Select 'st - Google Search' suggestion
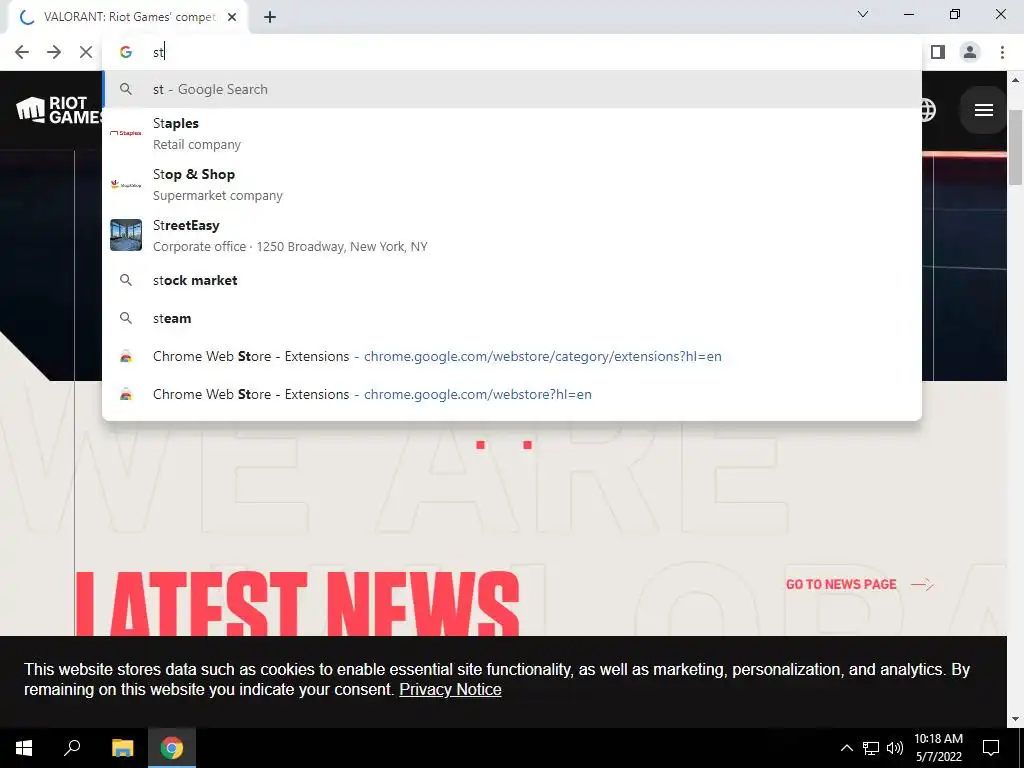This screenshot has width=1024, height=768. pyautogui.click(x=512, y=89)
